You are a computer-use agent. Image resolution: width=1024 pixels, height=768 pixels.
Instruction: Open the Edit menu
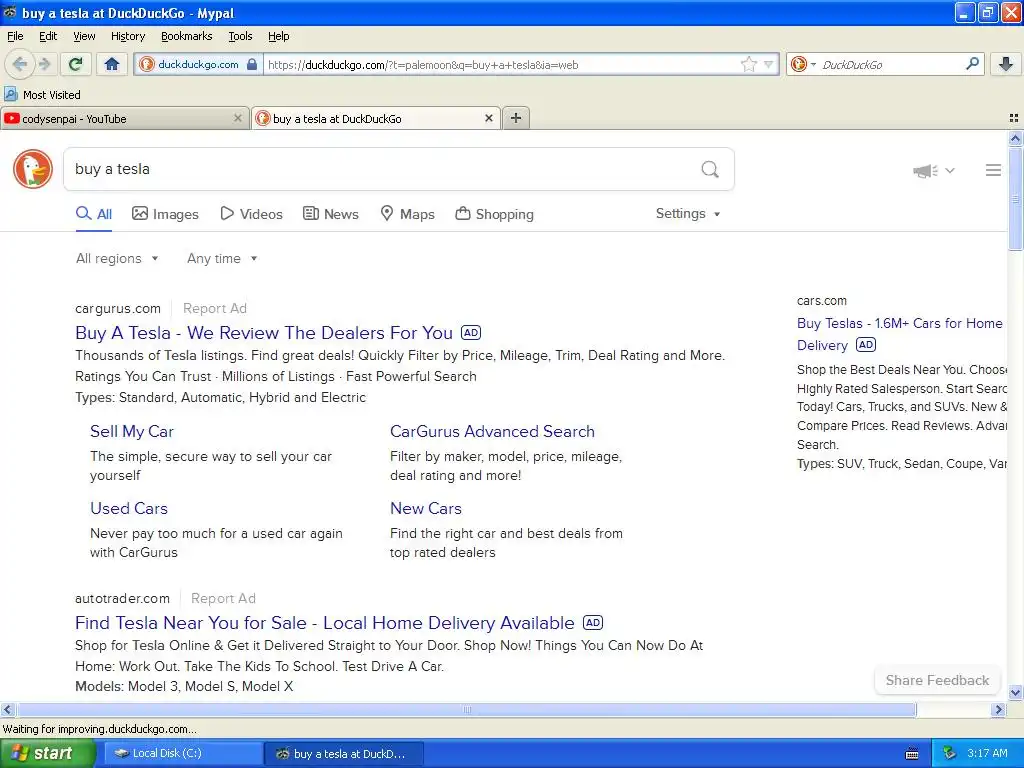(48, 36)
